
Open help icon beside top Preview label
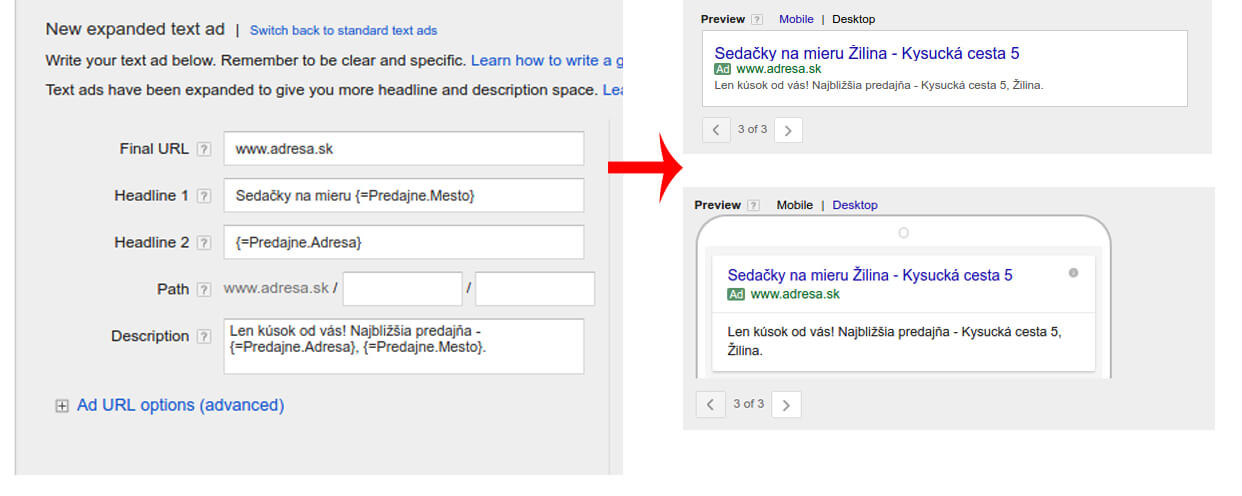coord(757,19)
